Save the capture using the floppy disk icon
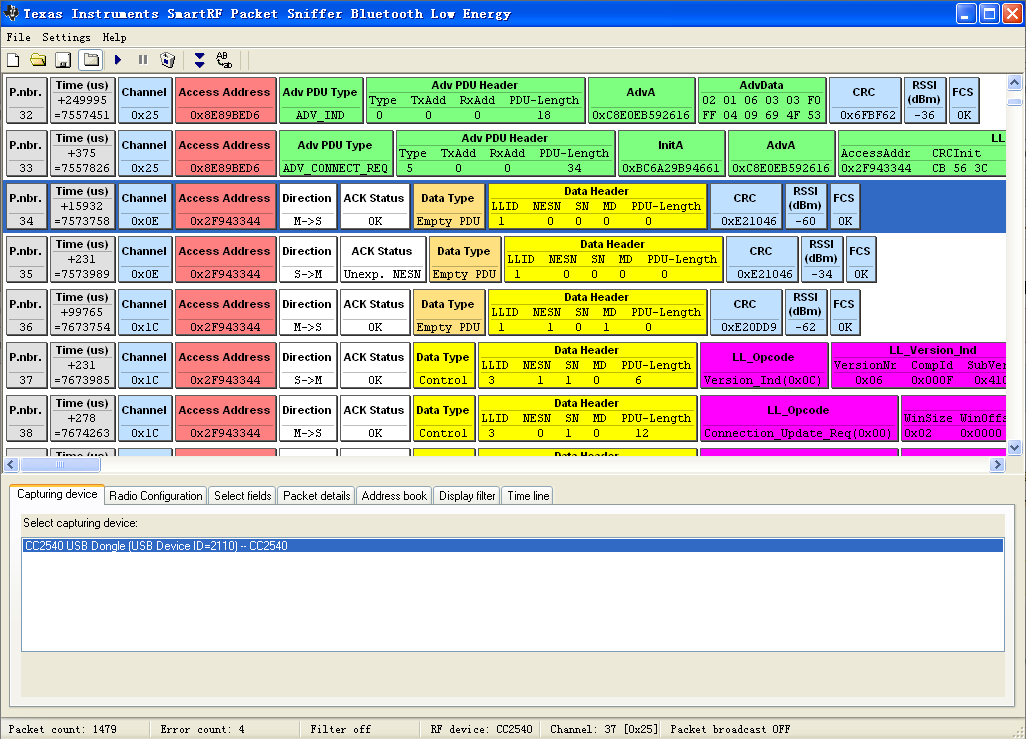Image resolution: width=1026 pixels, height=739 pixels. [63, 60]
